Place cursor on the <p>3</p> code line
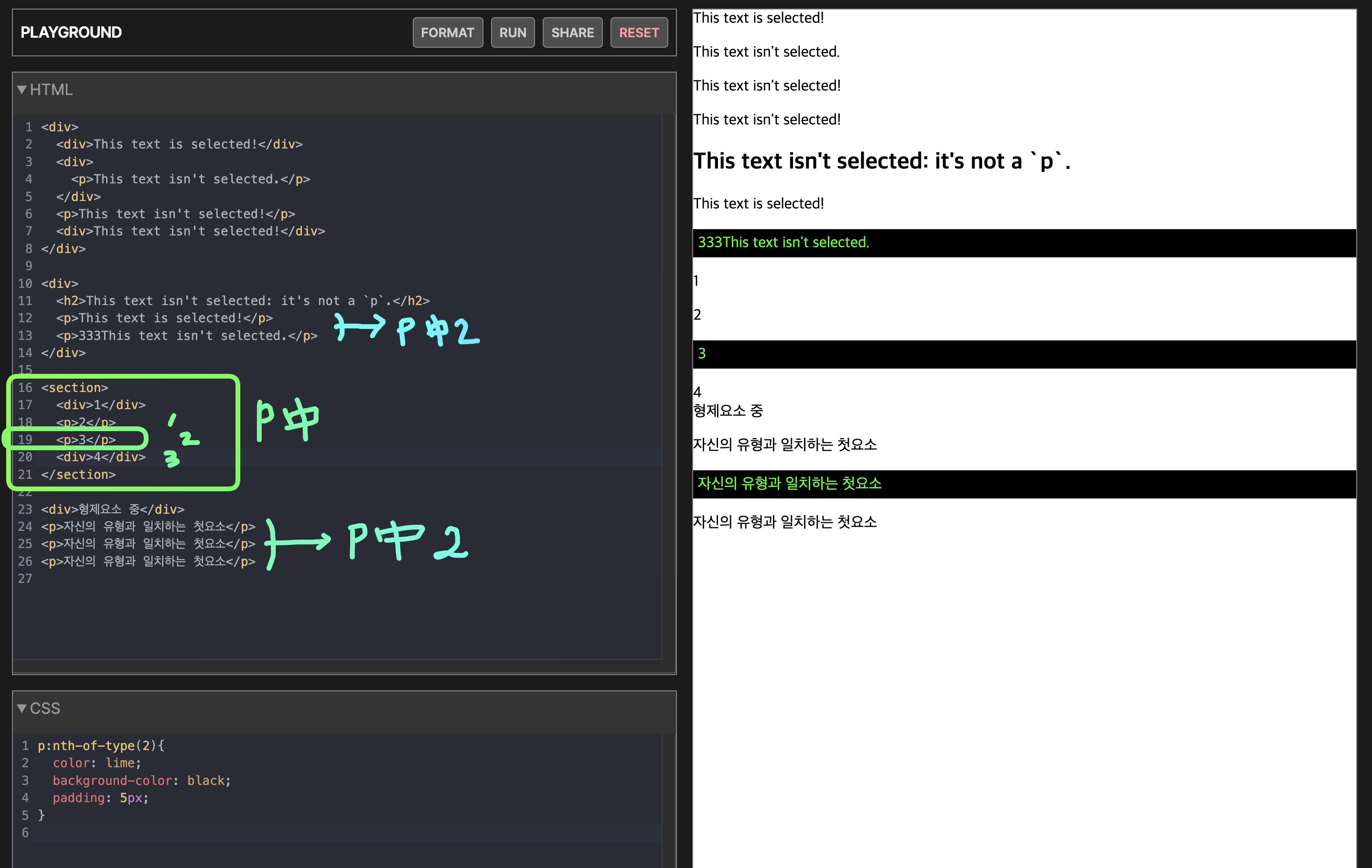1372x868 pixels. point(86,440)
